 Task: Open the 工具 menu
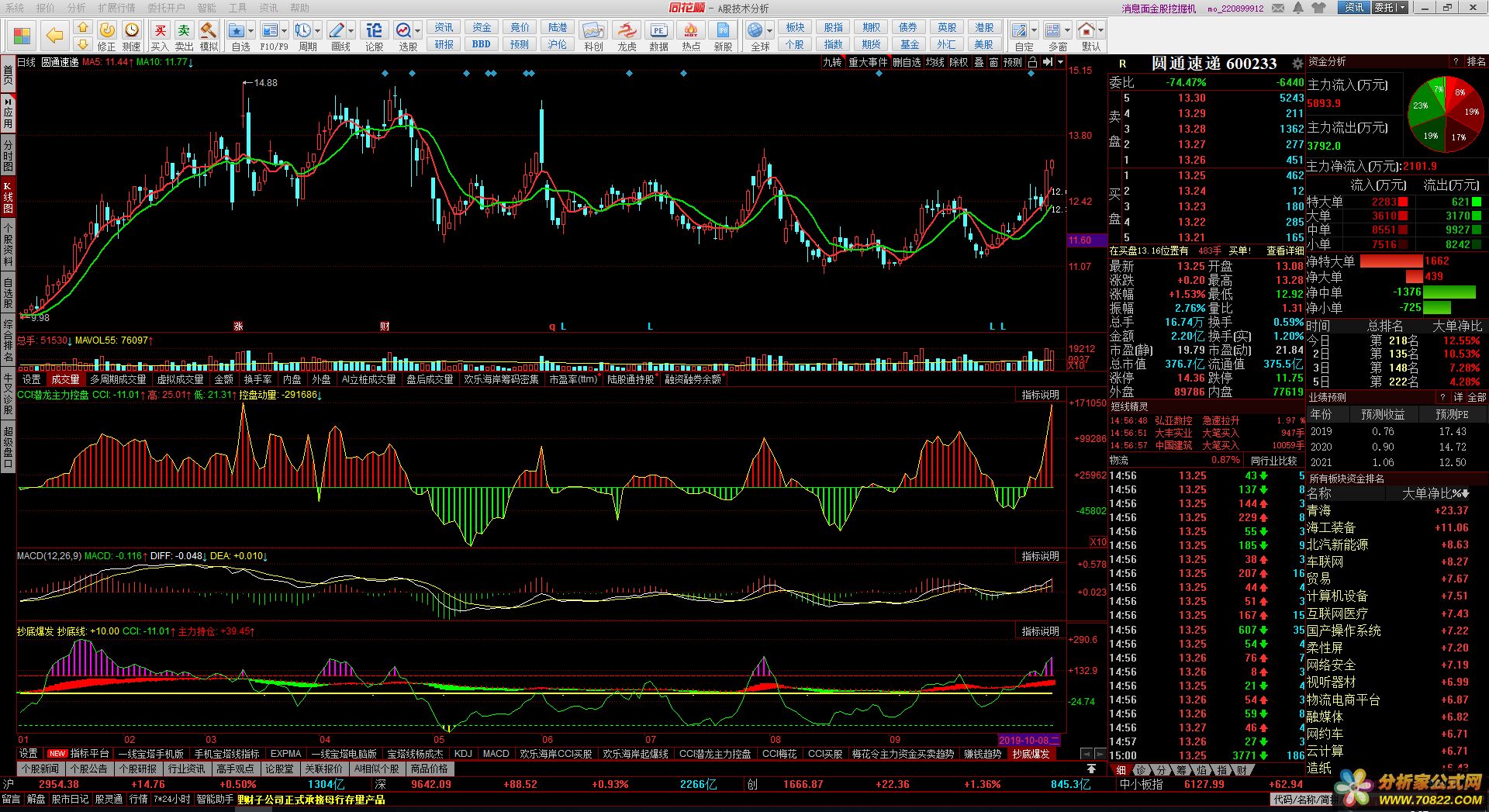237,8
